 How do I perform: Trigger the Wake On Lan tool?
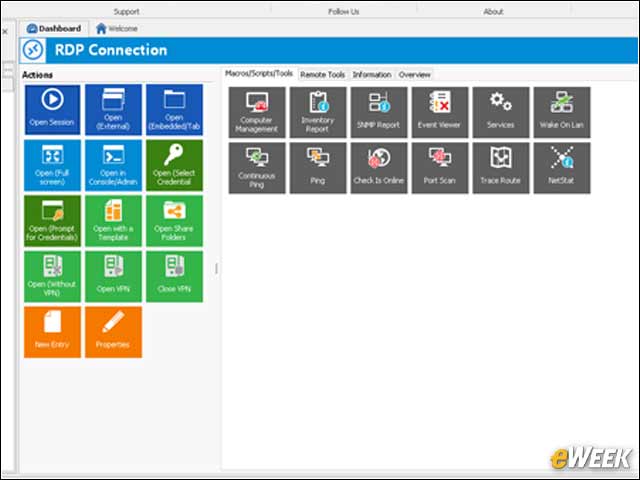(x=562, y=112)
